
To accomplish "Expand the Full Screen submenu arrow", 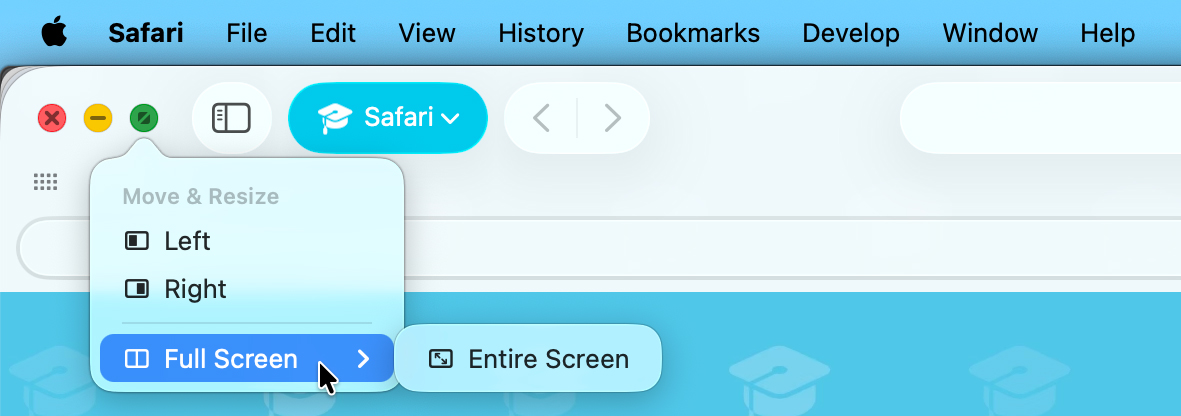I will [364, 358].
